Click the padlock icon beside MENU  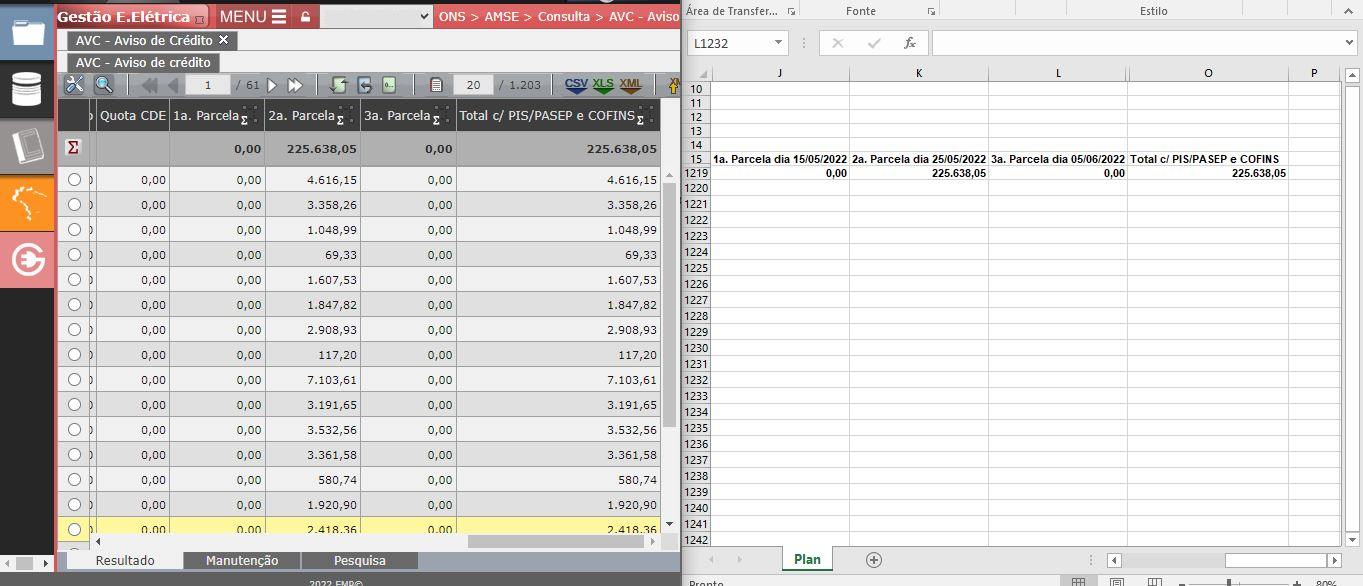pos(305,17)
